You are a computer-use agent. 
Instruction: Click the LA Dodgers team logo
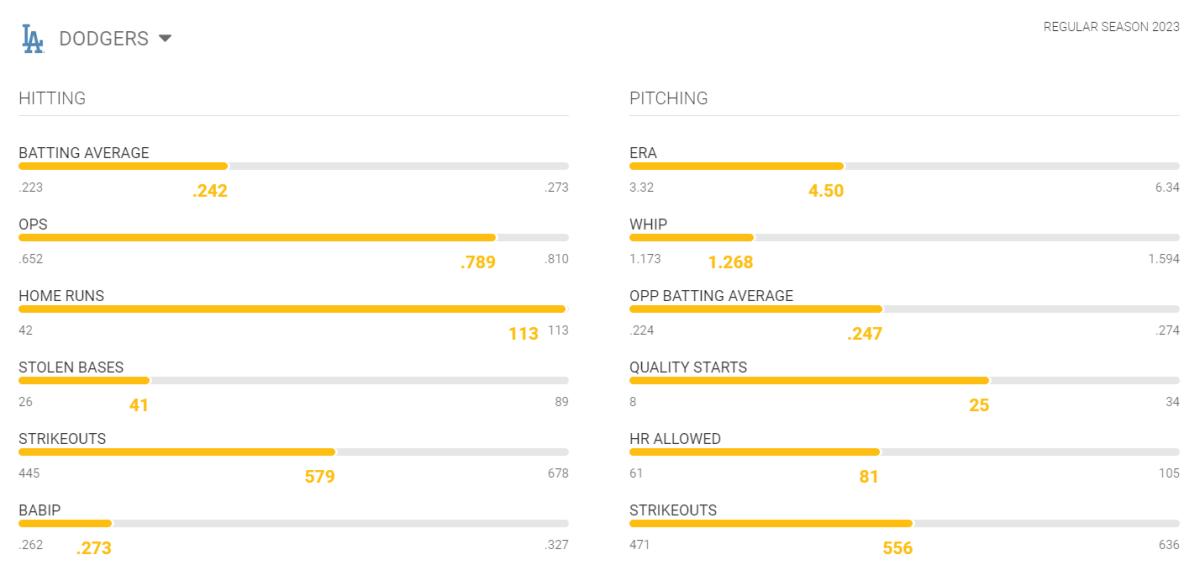32,39
